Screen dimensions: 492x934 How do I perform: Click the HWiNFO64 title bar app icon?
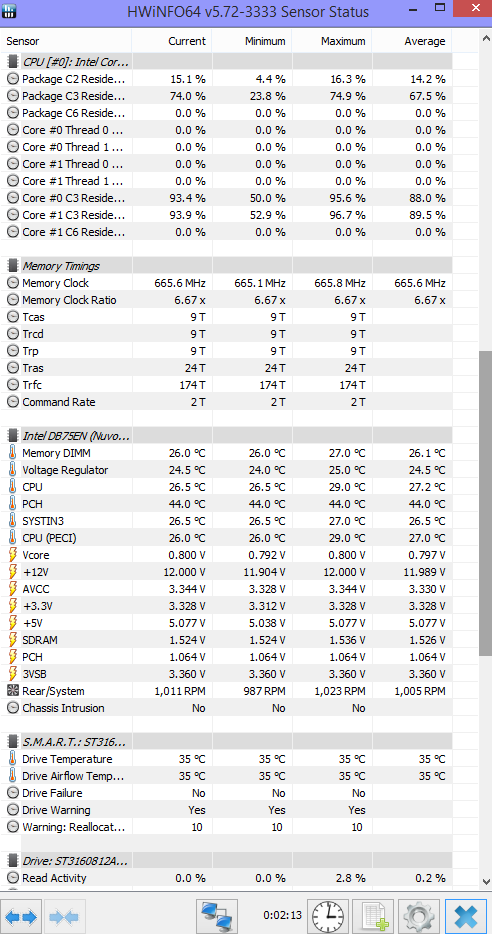[x=10, y=10]
